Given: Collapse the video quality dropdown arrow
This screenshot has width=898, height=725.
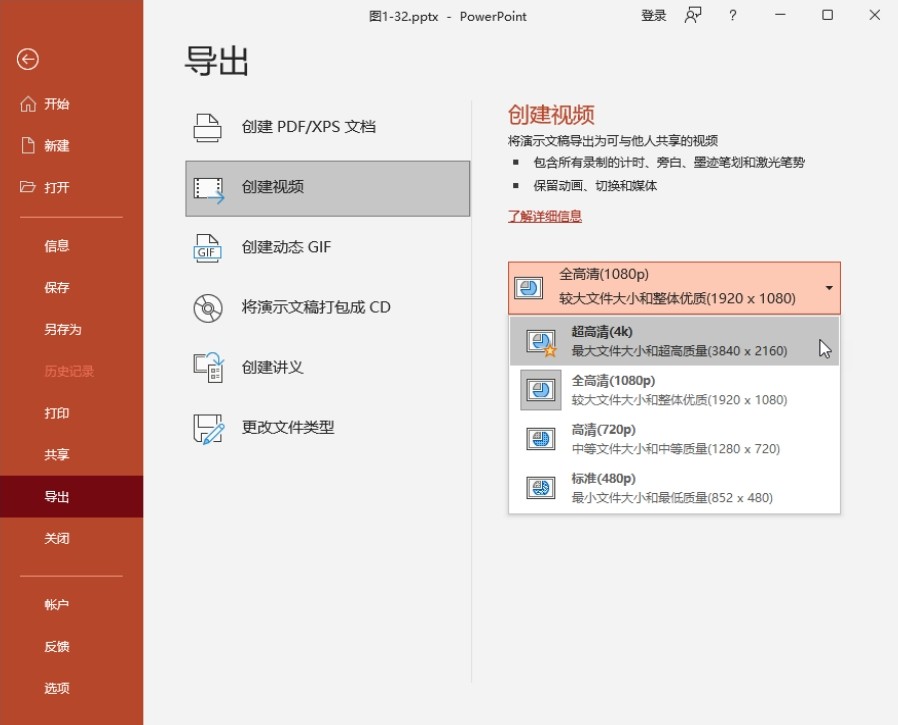Looking at the screenshot, I should pyautogui.click(x=828, y=288).
